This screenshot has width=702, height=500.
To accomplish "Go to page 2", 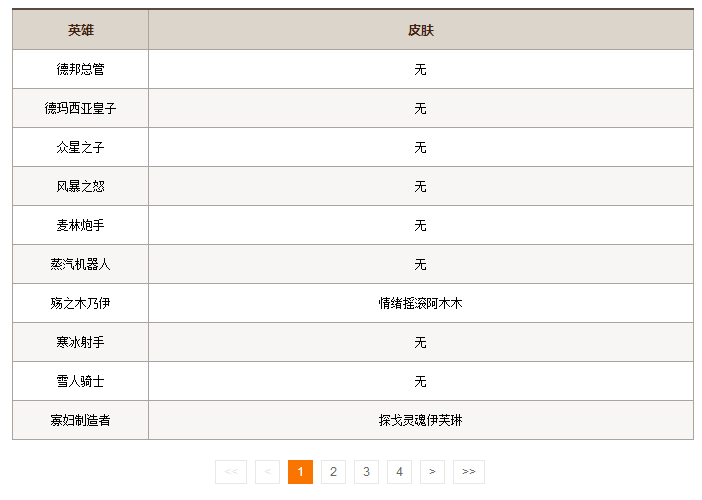I will tap(333, 471).
